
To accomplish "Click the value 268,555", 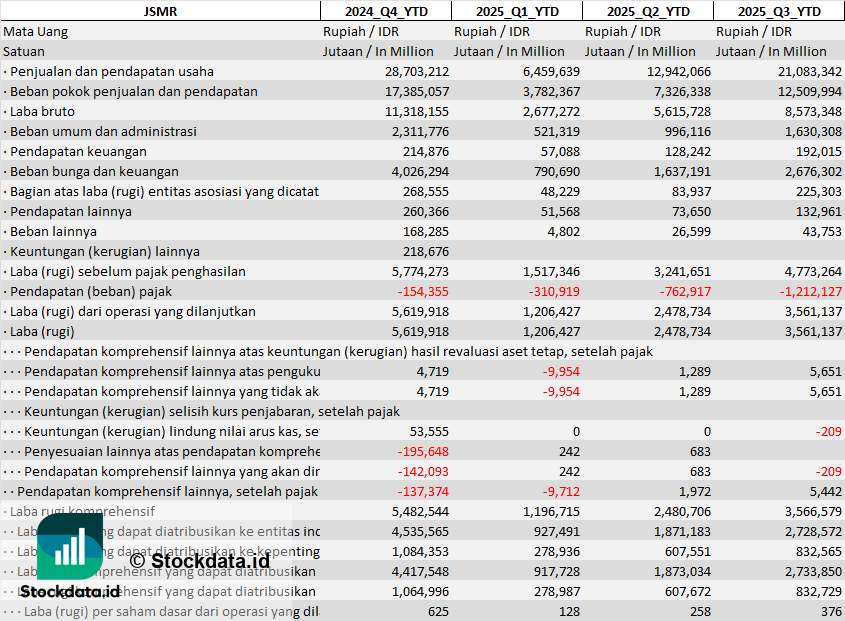I will click(x=426, y=191).
